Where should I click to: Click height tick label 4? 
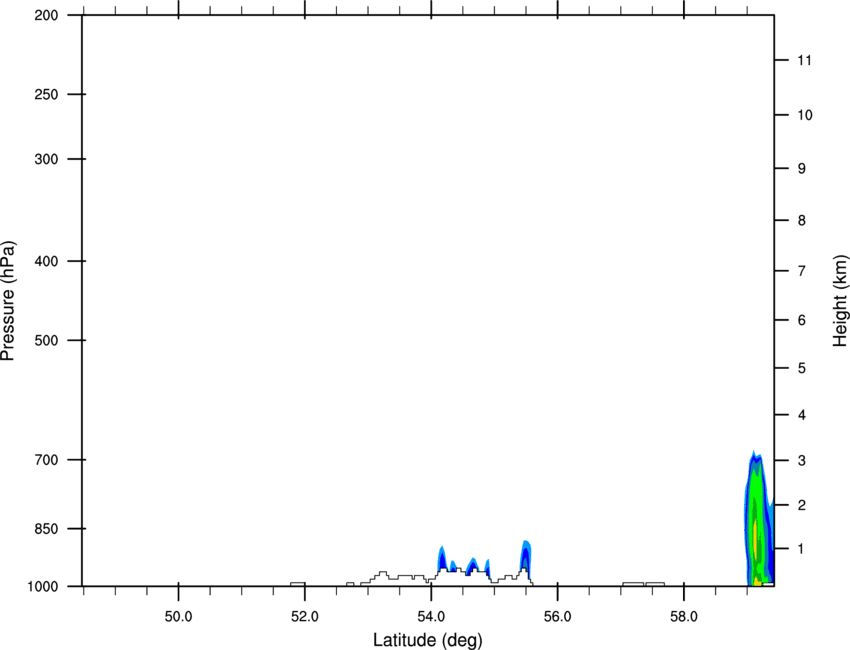point(801,415)
